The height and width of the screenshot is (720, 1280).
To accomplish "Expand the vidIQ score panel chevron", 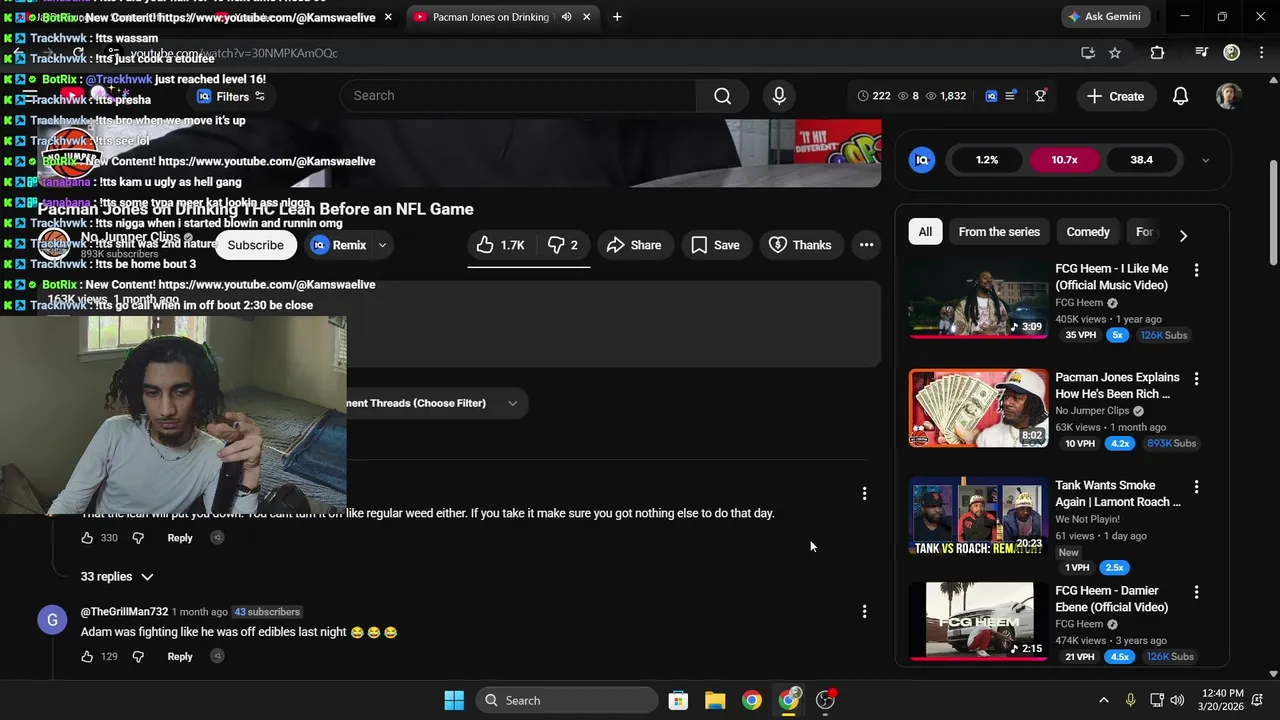I will point(1205,160).
